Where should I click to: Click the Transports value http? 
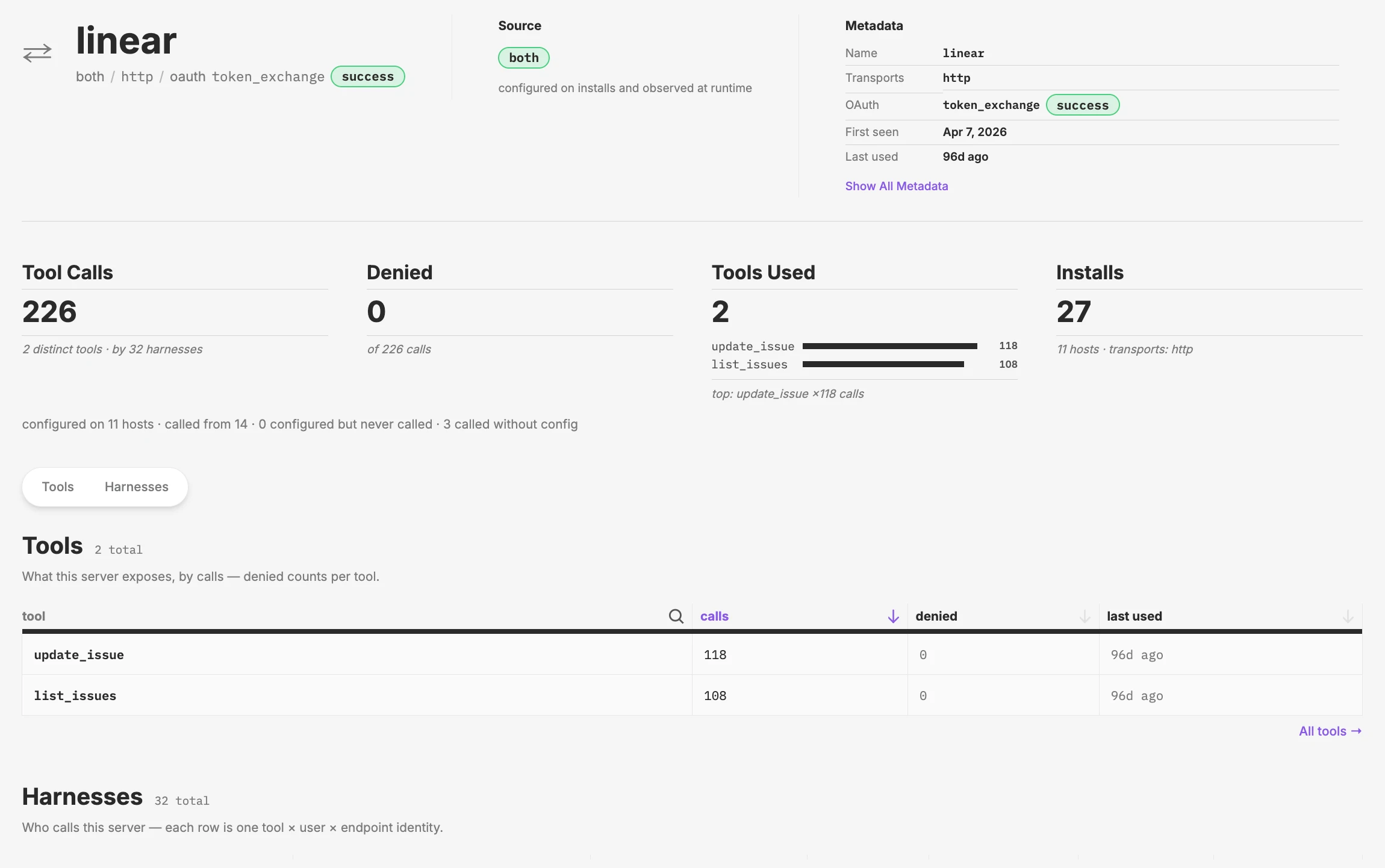(957, 78)
